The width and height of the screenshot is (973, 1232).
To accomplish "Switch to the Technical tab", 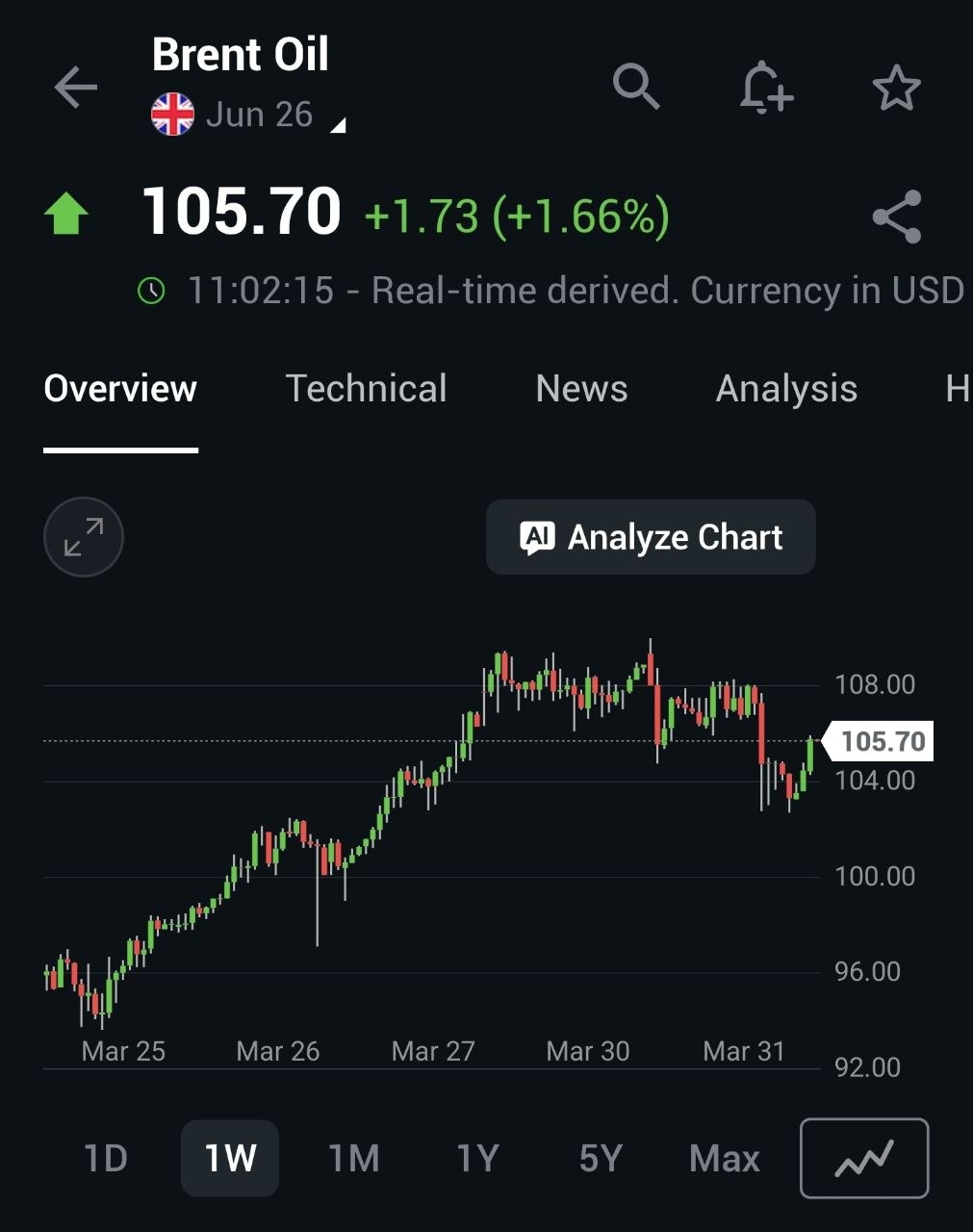I will (366, 389).
